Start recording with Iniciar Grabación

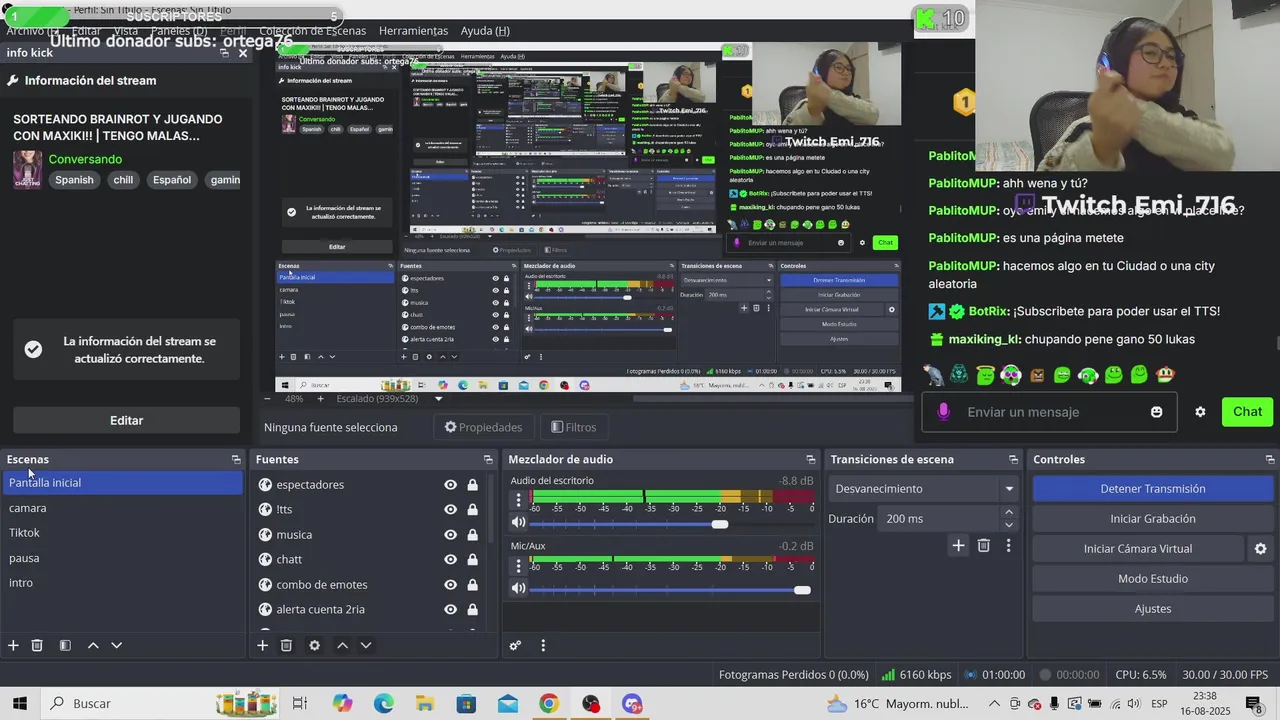[1153, 519]
